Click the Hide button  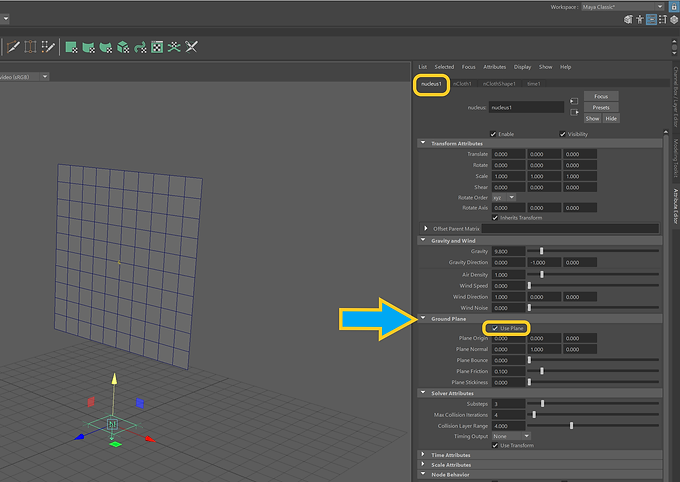point(611,118)
